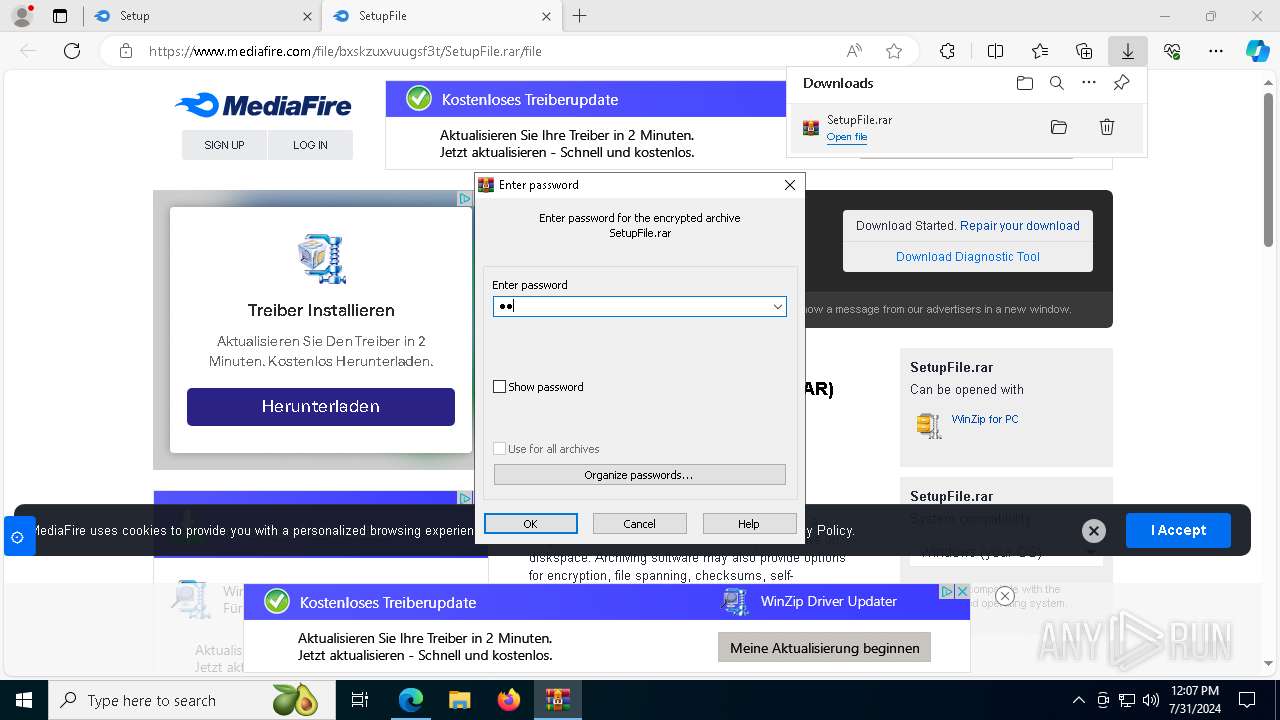Click the Herunterladen ad button
This screenshot has height=720, width=1280.
[x=321, y=407]
